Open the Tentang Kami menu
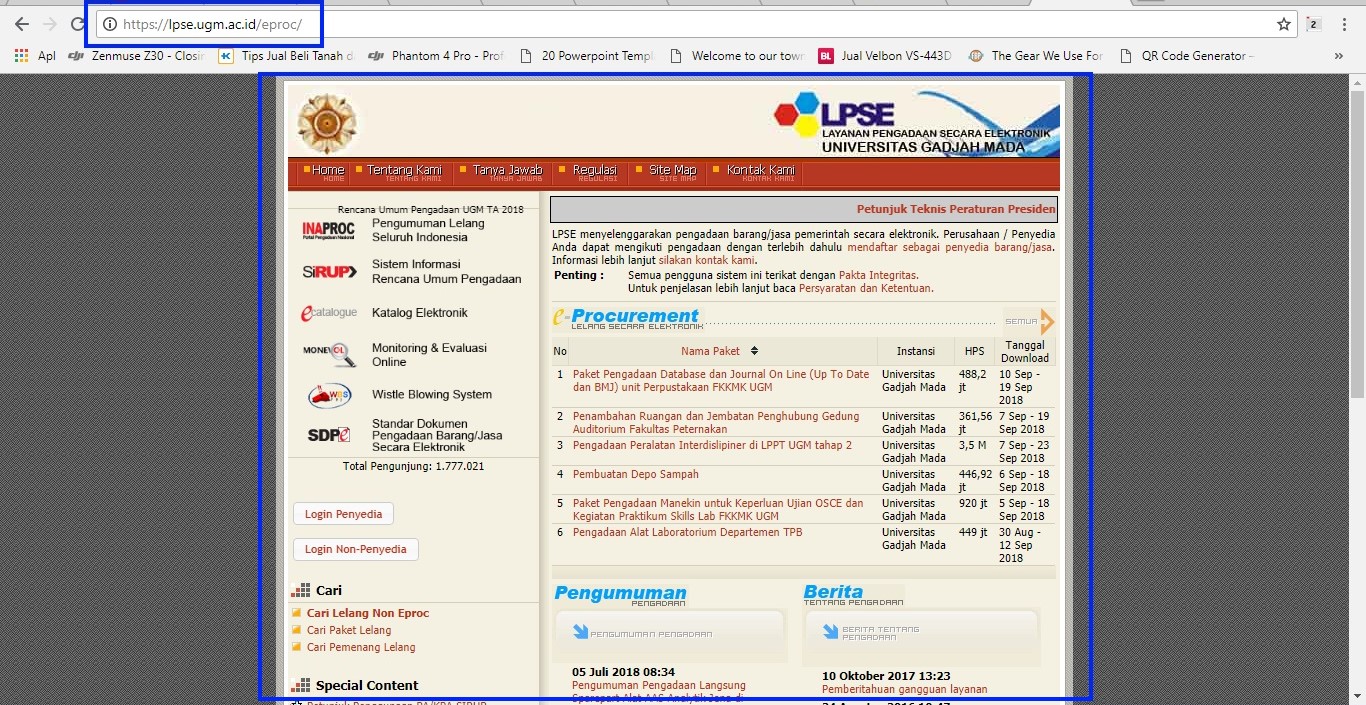 point(404,172)
